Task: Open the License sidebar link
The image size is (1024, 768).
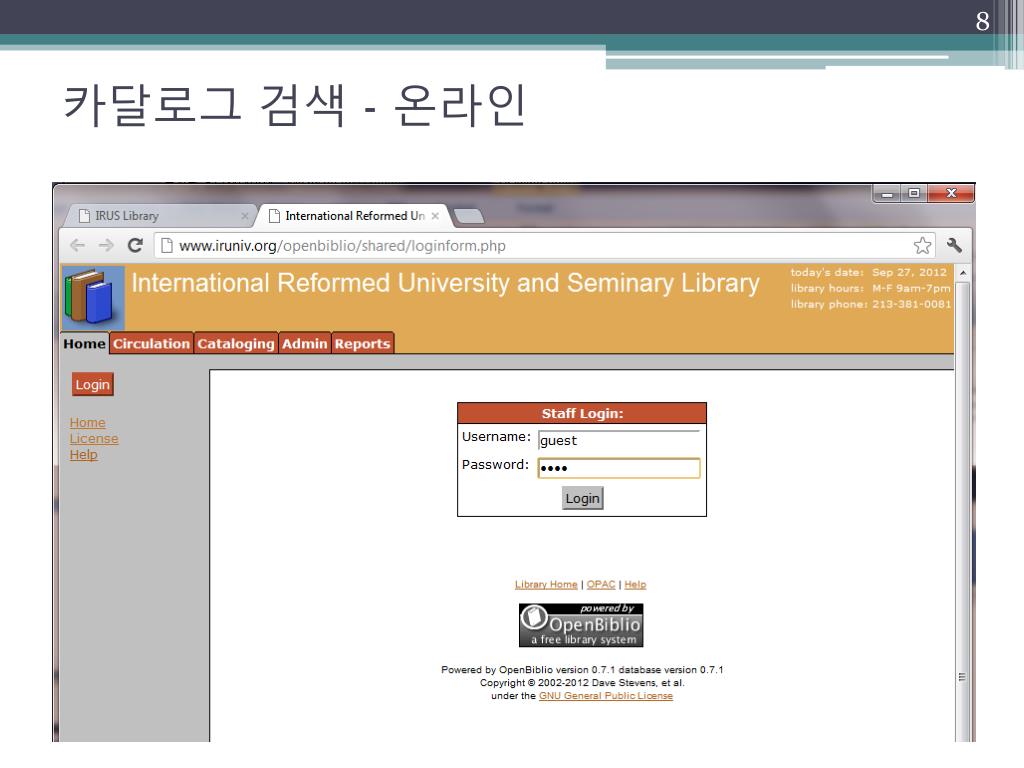Action: [x=94, y=439]
